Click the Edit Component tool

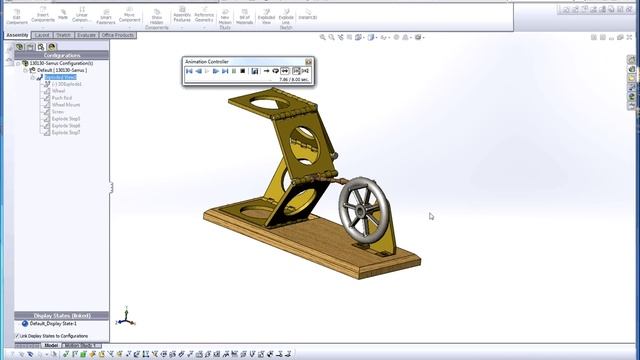(x=17, y=16)
